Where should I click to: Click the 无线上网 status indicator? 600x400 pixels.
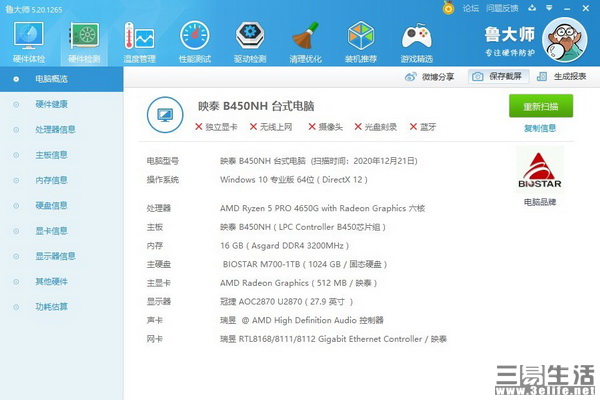(271, 127)
